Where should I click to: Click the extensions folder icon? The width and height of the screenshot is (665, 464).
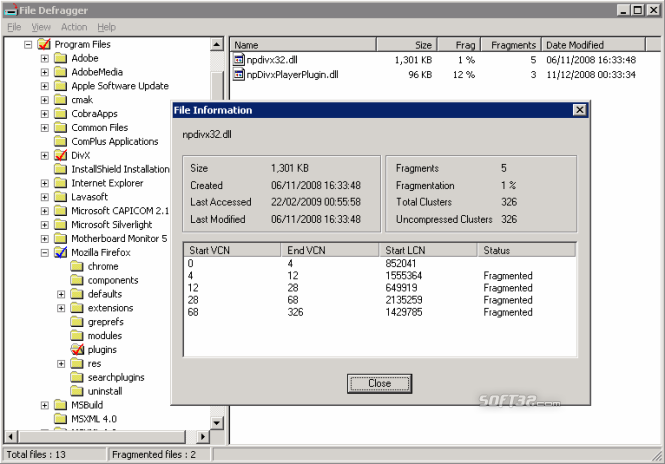(x=77, y=308)
